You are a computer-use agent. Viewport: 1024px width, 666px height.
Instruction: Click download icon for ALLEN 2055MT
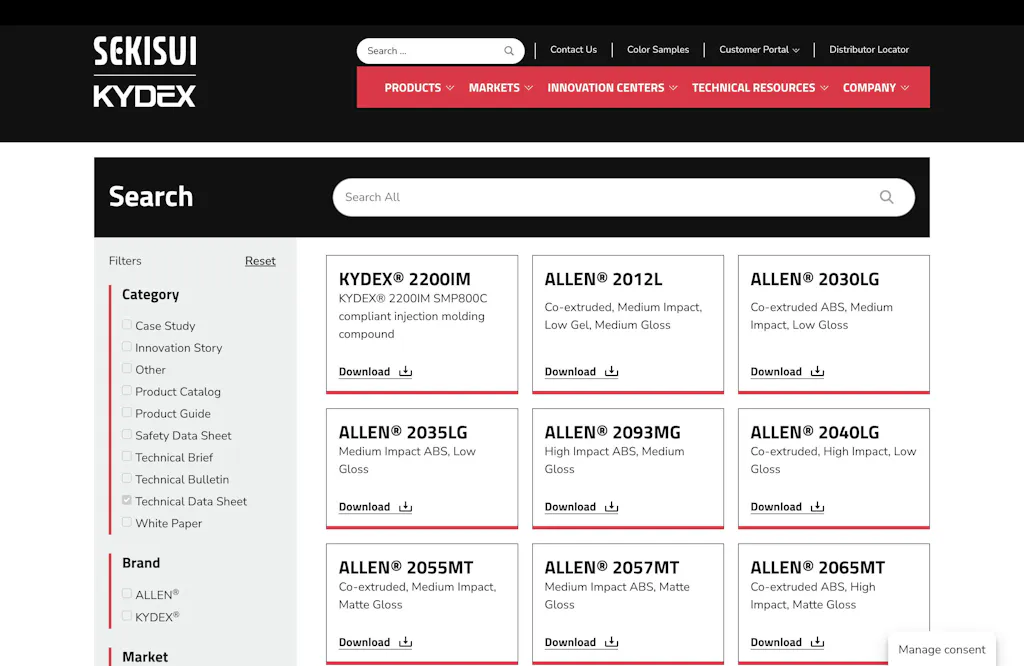[x=406, y=642]
